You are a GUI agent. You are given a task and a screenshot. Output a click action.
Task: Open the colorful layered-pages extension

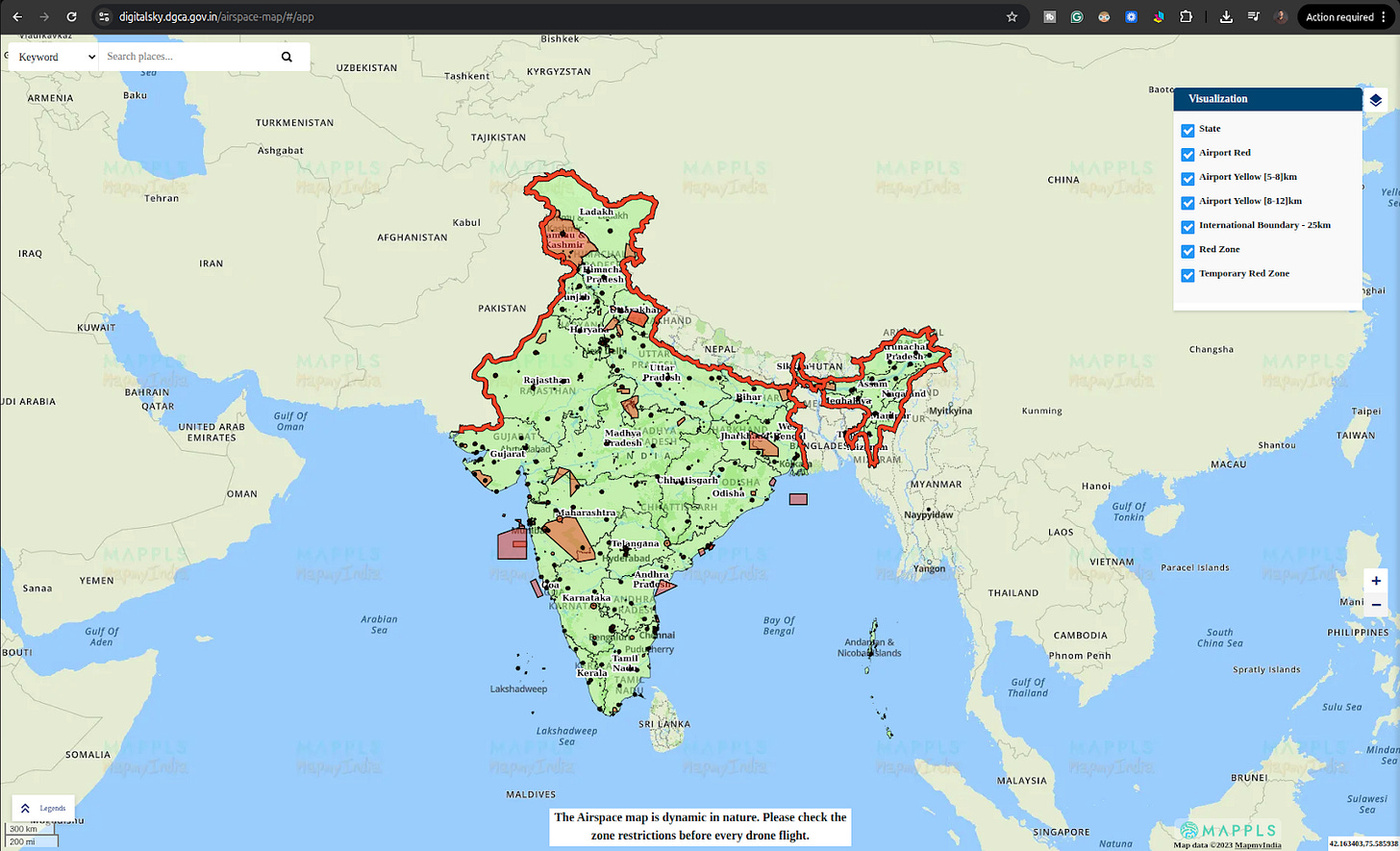click(1158, 16)
